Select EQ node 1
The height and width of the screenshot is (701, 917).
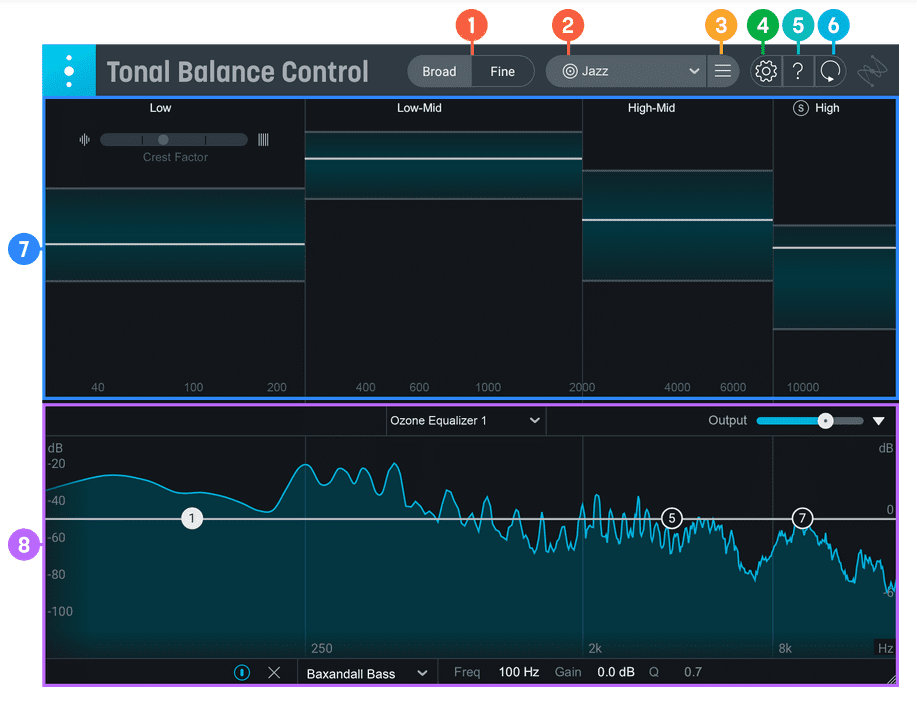coord(192,518)
